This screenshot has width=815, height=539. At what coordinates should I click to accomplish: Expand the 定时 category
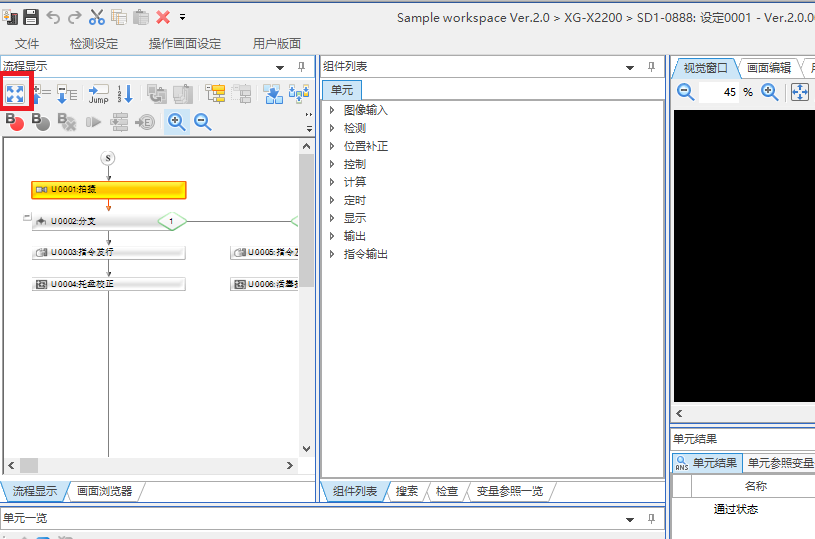pos(332,200)
